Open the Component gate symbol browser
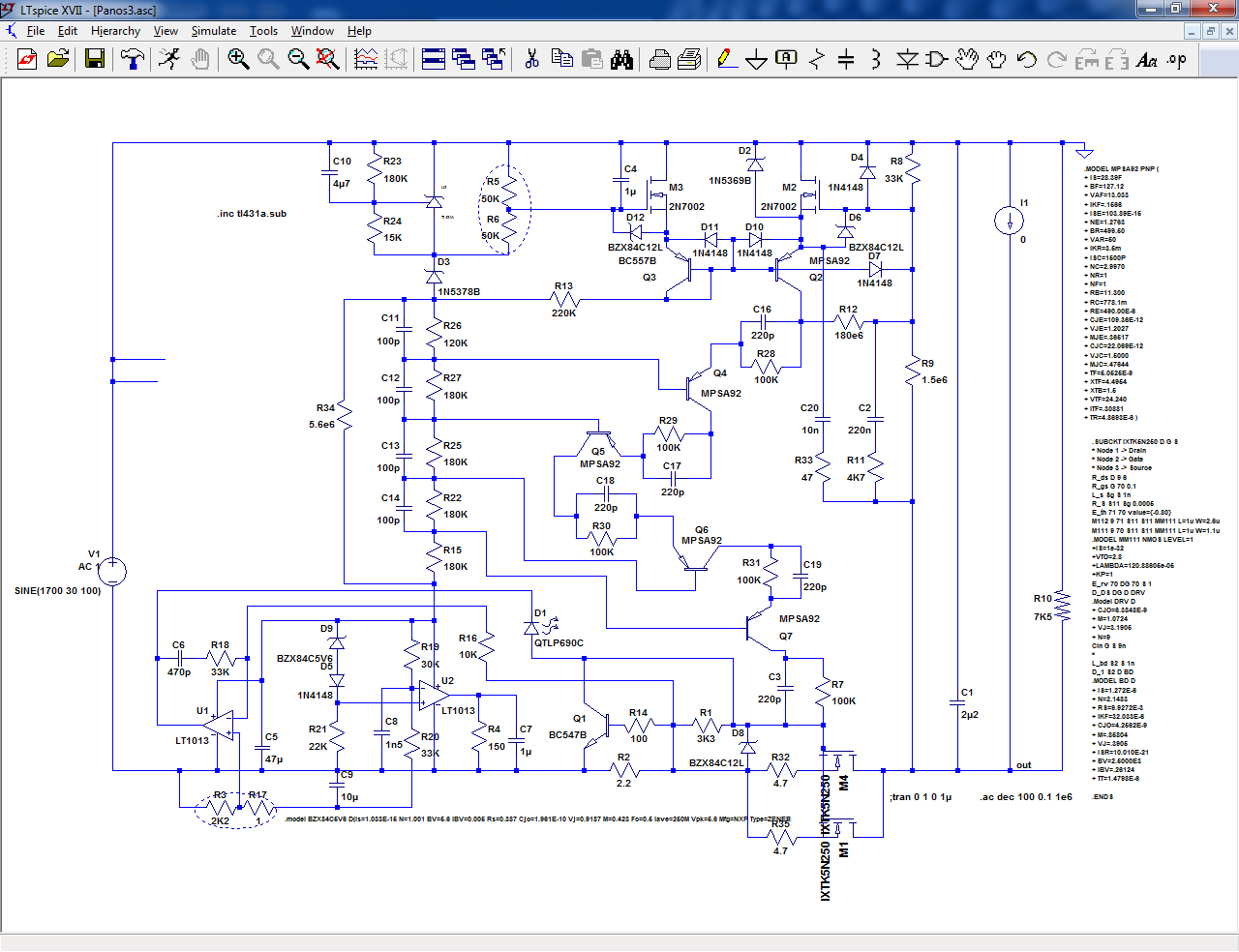Screen dimensions: 1239x952 [x=937, y=60]
